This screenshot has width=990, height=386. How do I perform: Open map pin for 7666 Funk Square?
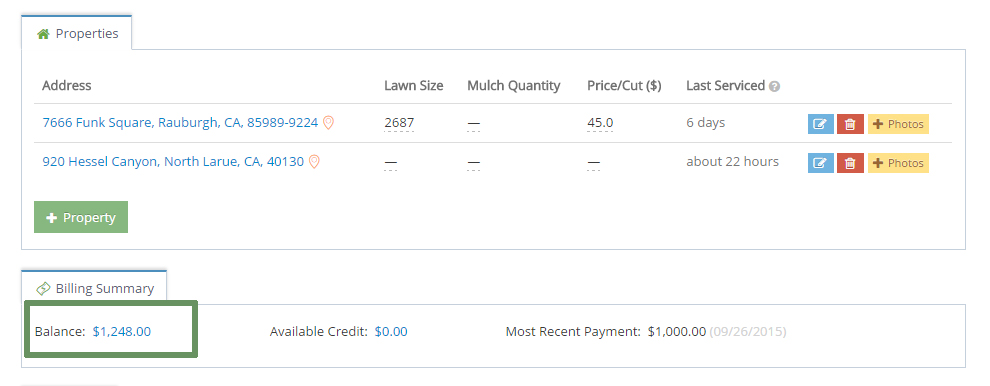[328, 123]
